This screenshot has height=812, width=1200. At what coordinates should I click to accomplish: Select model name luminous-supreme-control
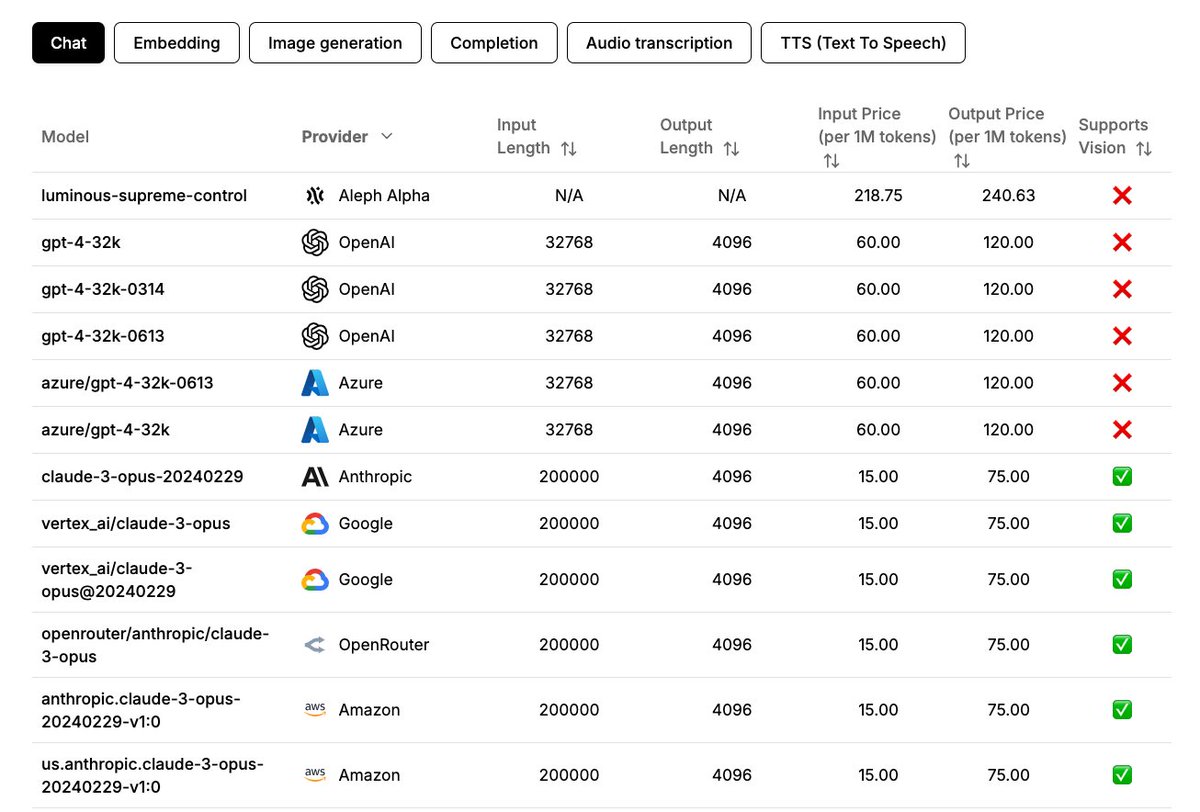point(144,196)
